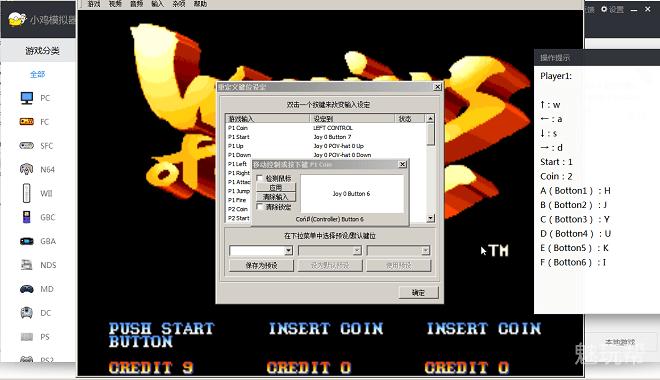
Task: Click the 保存为预设 button
Action: click(261, 266)
